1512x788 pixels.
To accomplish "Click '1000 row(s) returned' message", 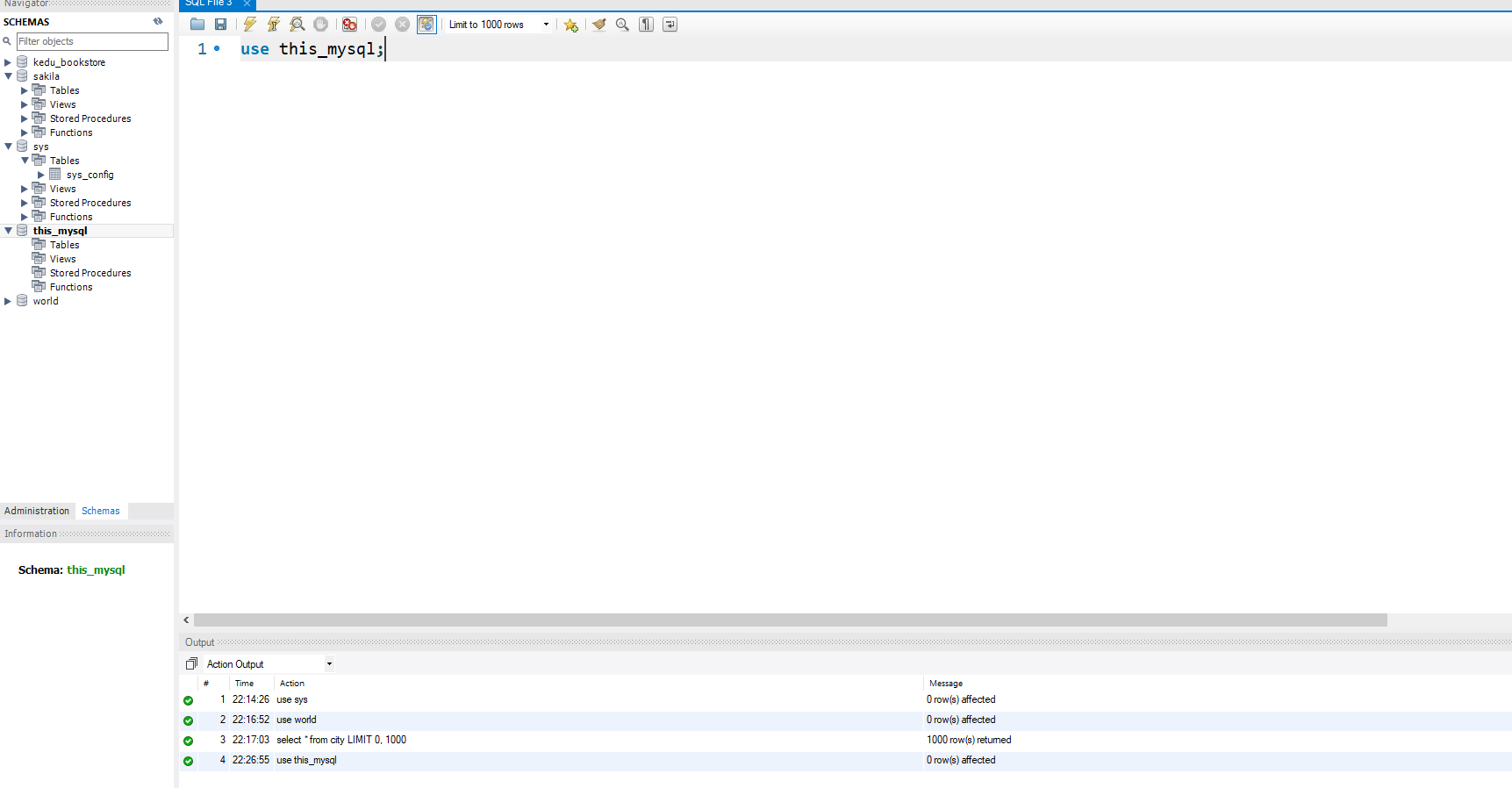I will click(x=969, y=740).
